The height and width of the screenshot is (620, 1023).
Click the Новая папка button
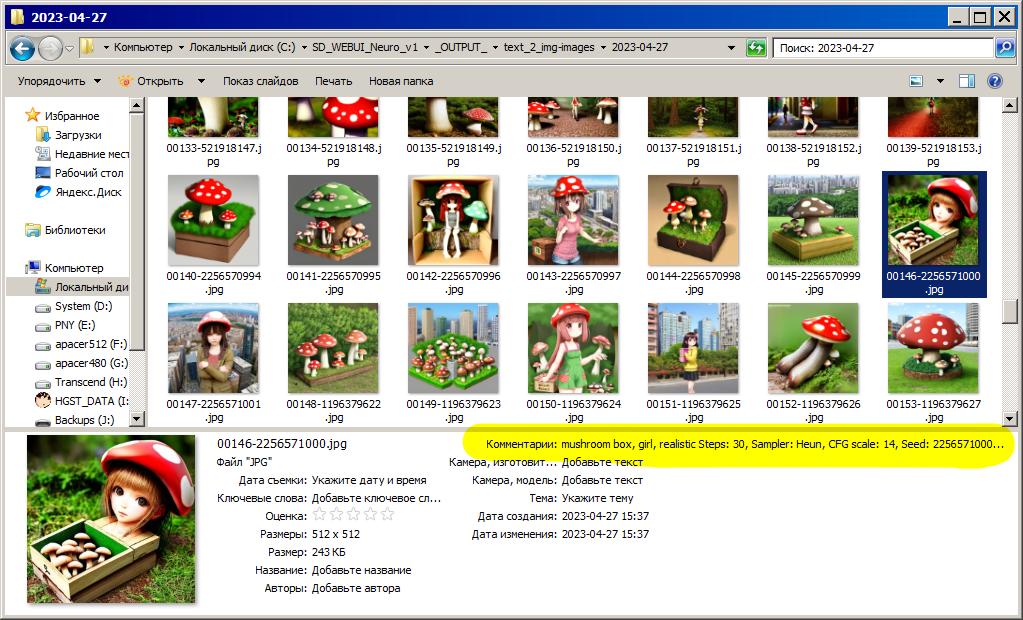(x=400, y=81)
